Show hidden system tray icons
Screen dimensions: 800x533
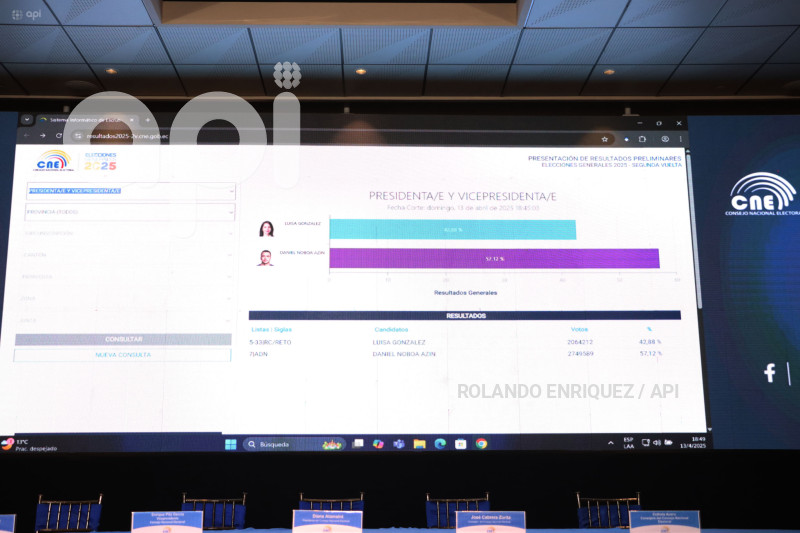coord(611,443)
